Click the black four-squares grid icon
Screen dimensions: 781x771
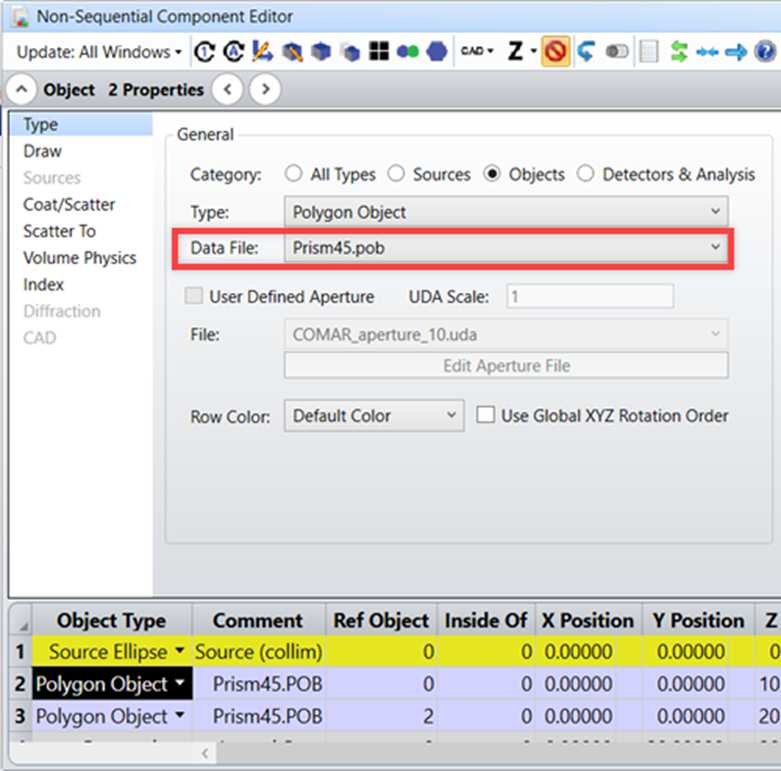click(x=379, y=51)
